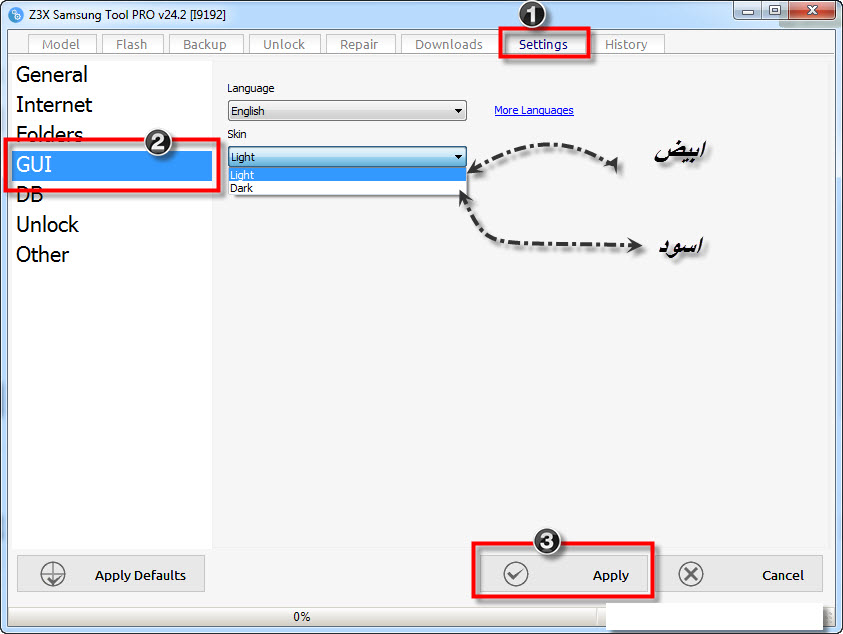843x634 pixels.
Task: Select the Settings tab
Action: 544,44
